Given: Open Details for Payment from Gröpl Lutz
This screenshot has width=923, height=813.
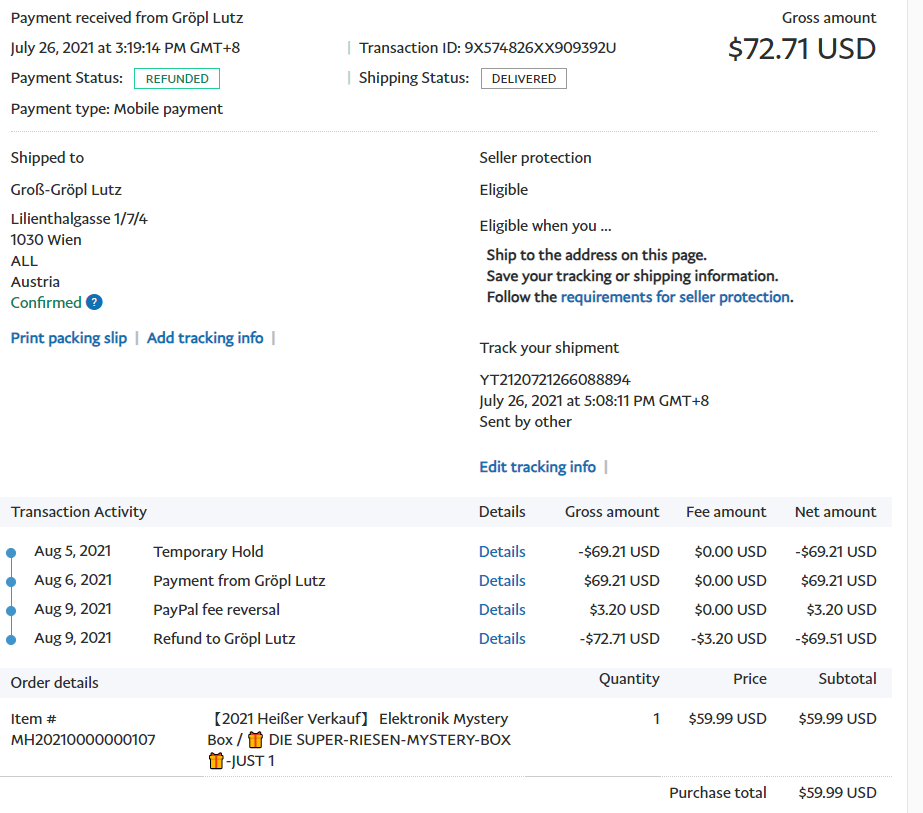Looking at the screenshot, I should 502,581.
